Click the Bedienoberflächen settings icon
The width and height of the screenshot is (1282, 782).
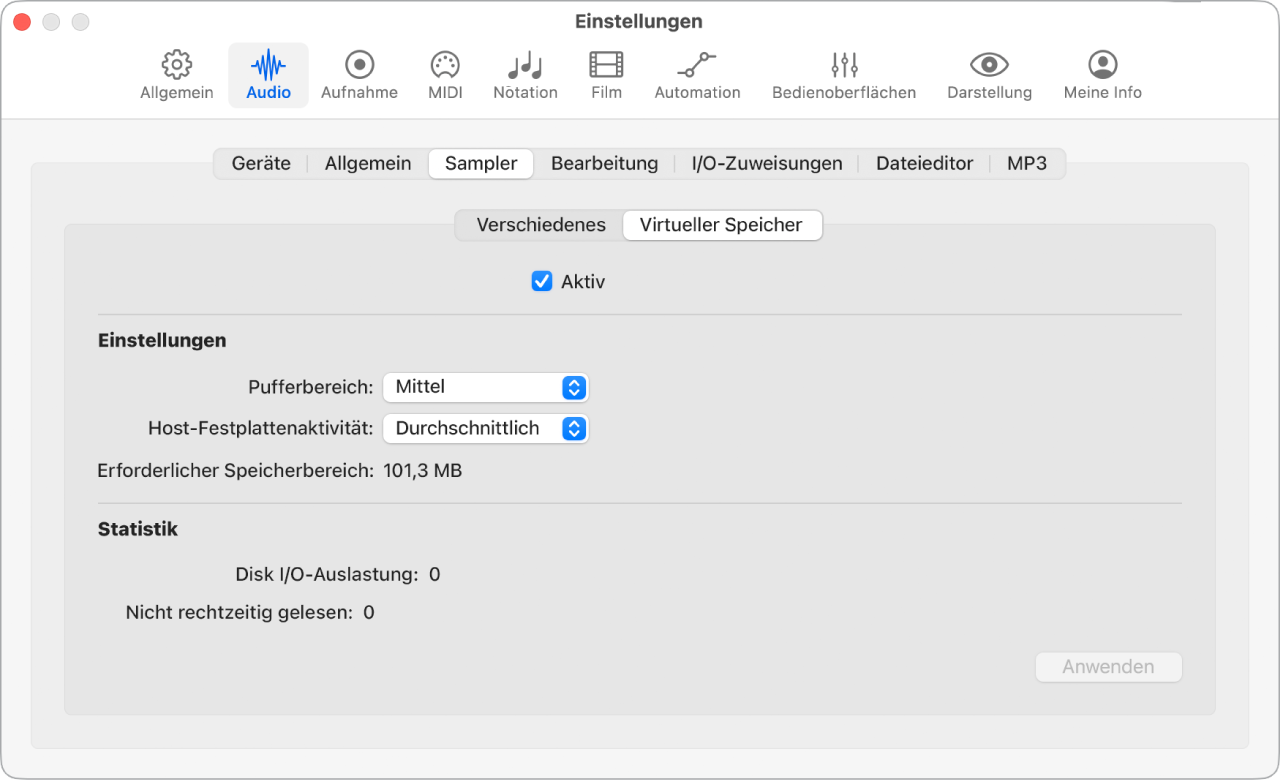click(843, 75)
